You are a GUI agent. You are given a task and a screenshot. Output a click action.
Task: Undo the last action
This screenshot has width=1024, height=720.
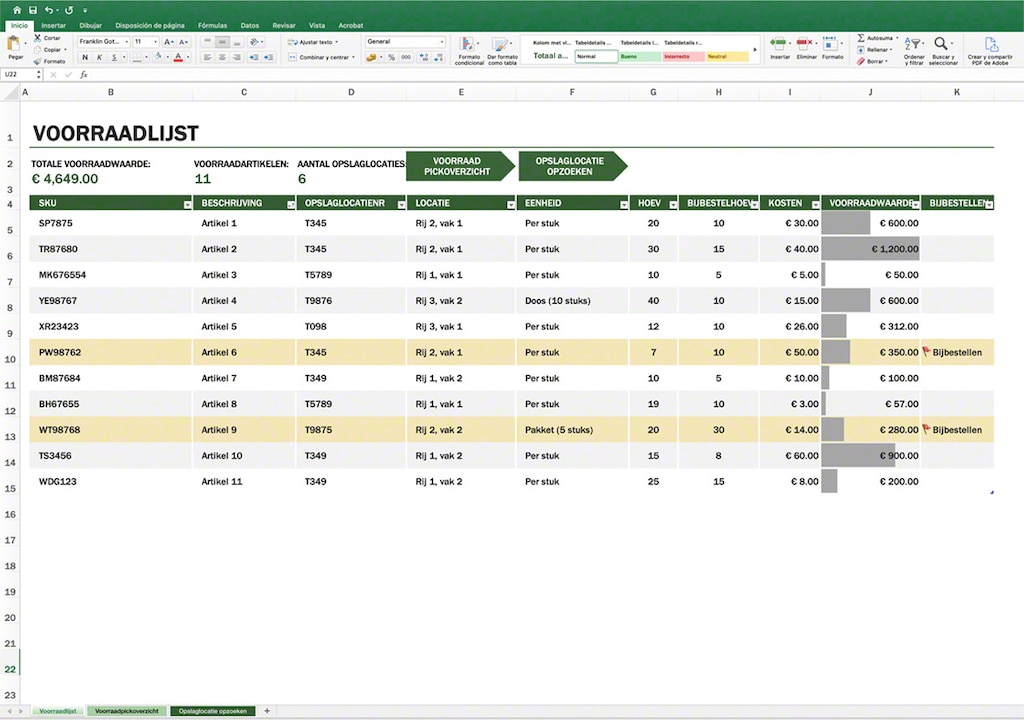click(49, 10)
